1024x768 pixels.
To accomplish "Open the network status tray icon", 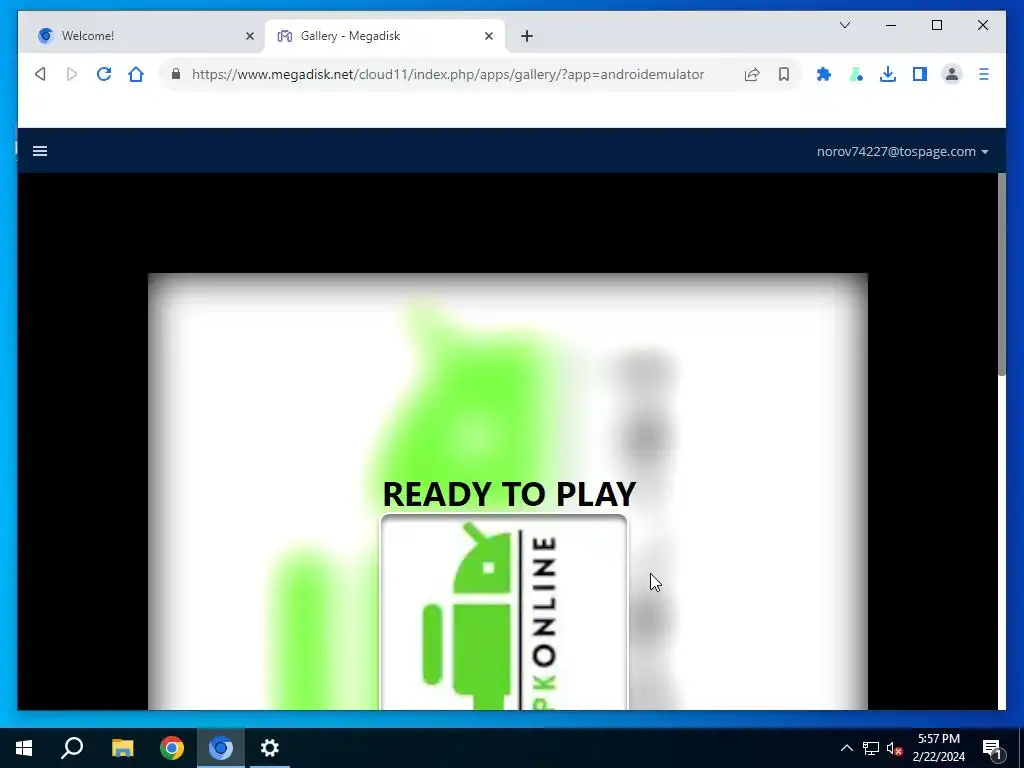I will [x=871, y=748].
